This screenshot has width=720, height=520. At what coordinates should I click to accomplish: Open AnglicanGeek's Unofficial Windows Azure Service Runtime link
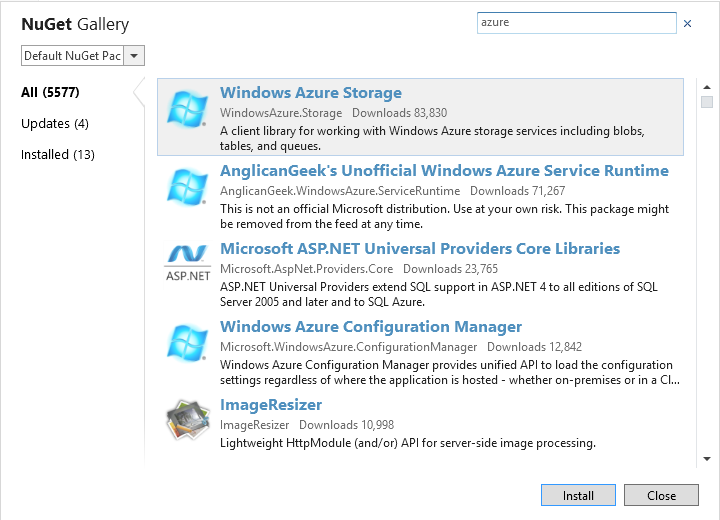click(444, 171)
